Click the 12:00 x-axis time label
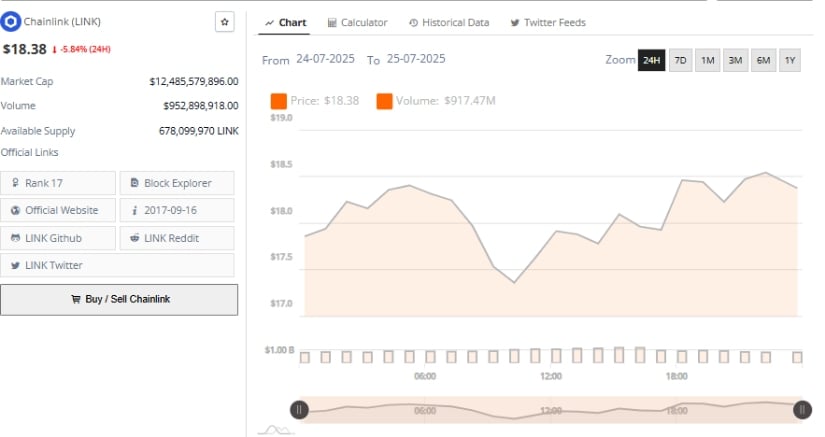 click(551, 377)
